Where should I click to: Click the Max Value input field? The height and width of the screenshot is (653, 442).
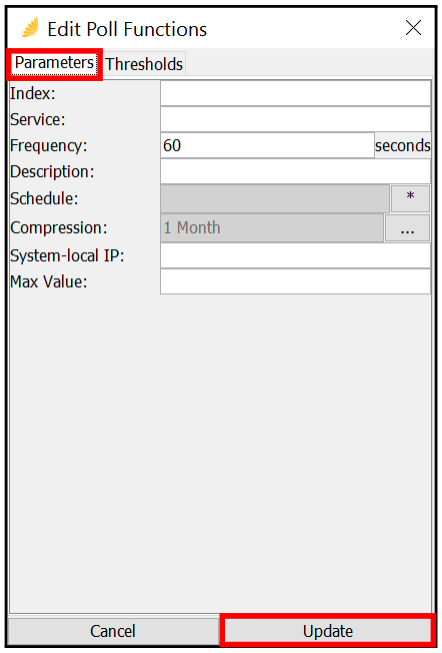295,282
